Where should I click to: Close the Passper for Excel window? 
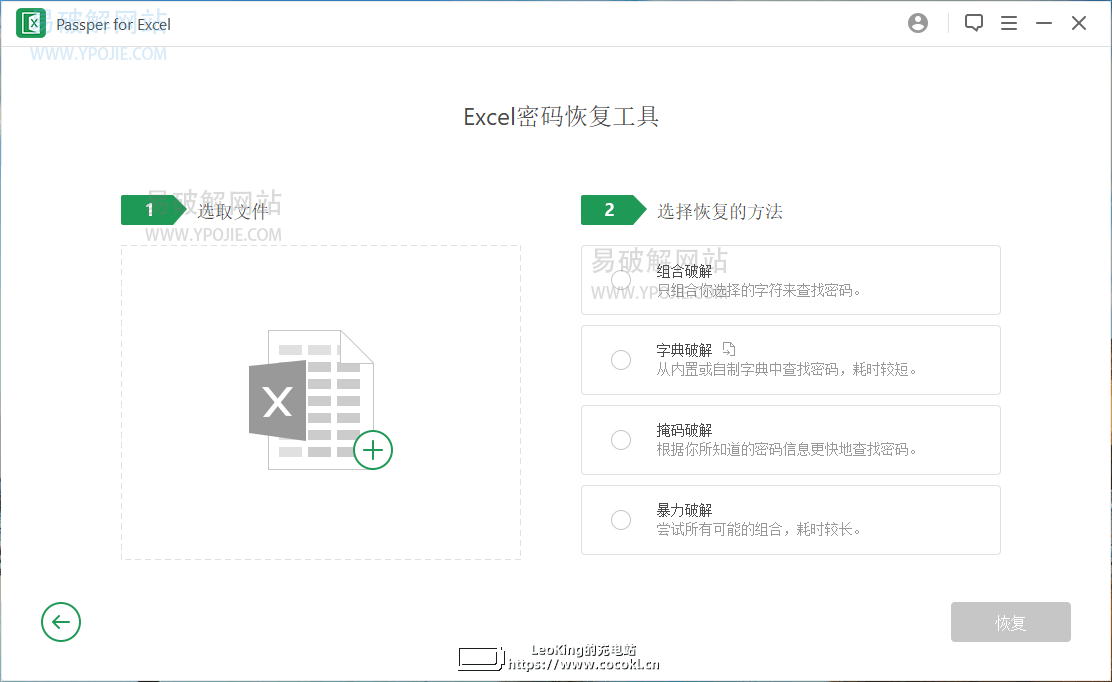click(1079, 23)
